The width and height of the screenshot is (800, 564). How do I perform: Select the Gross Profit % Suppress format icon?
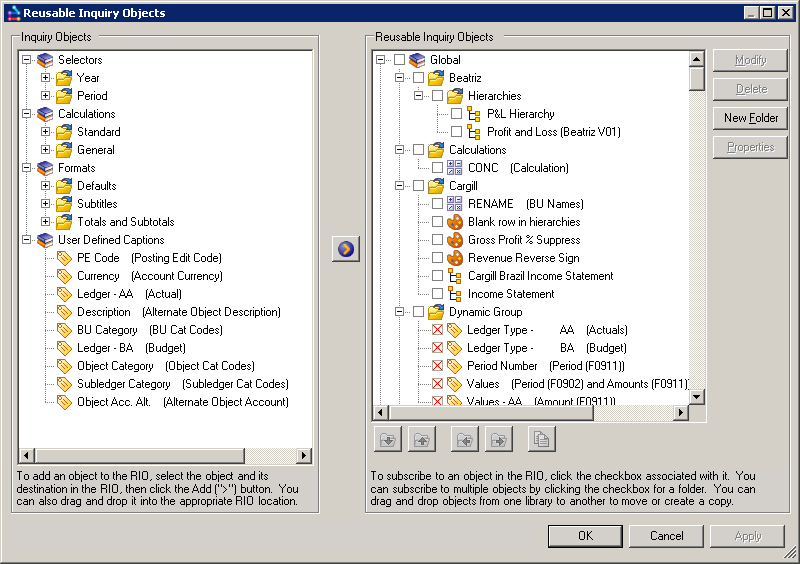click(455, 240)
